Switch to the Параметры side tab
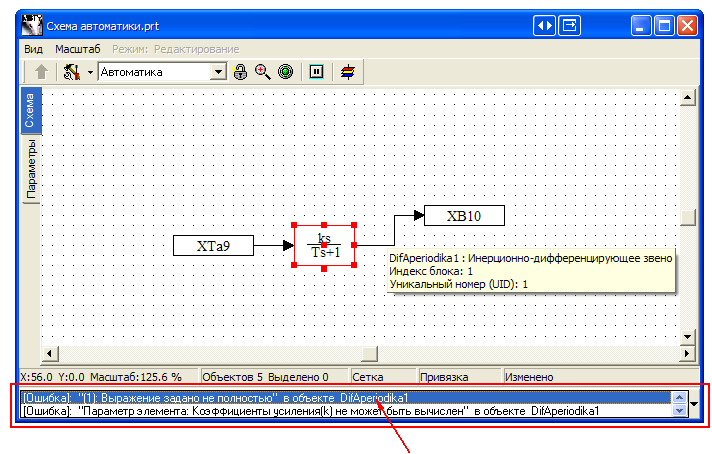712x454 pixels. point(31,170)
